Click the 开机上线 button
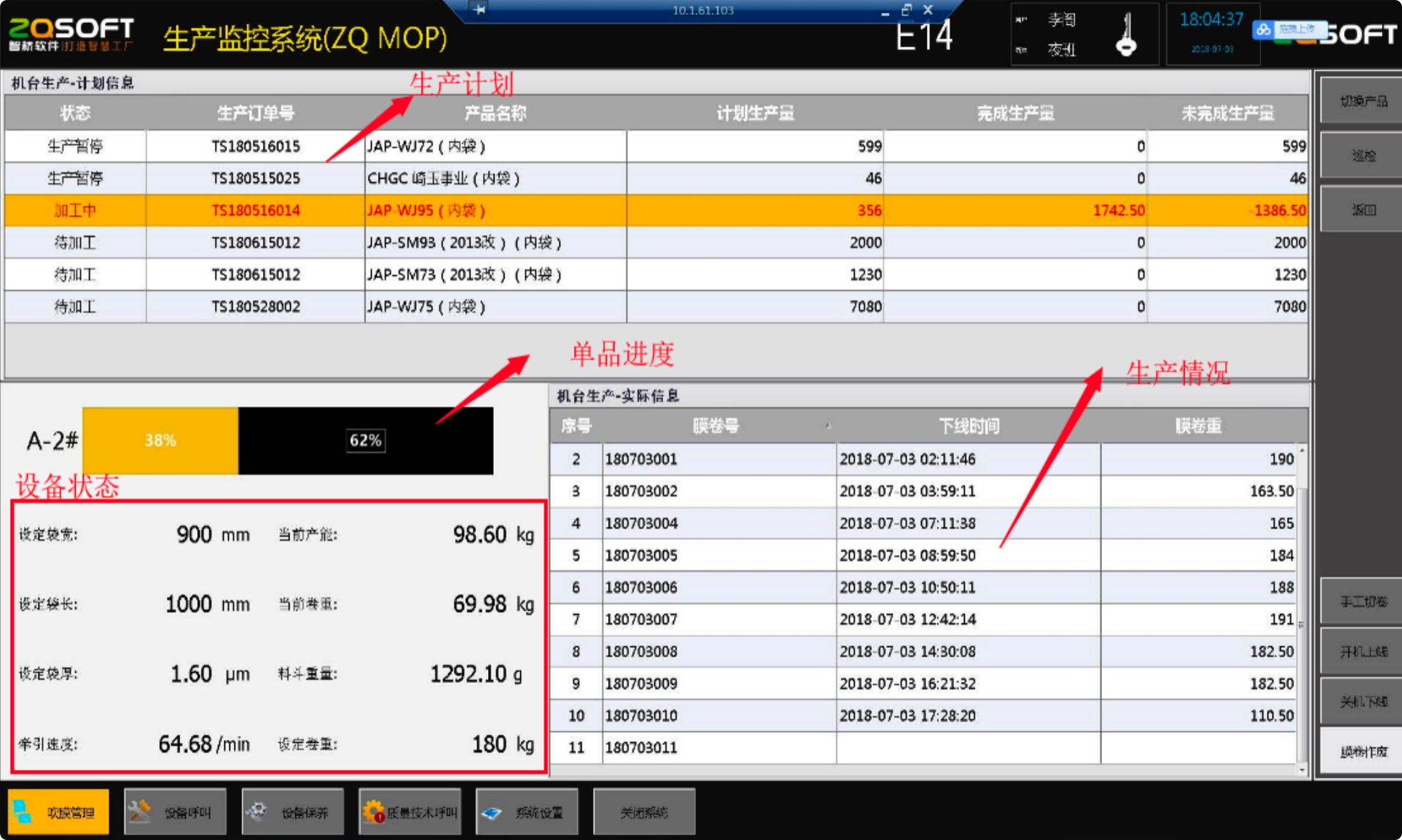The width and height of the screenshot is (1402, 840). point(1361,651)
